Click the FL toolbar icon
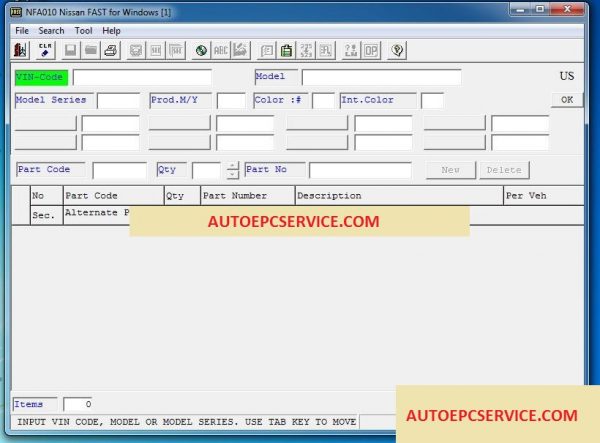Viewport: 600px width, 443px height. [326, 50]
